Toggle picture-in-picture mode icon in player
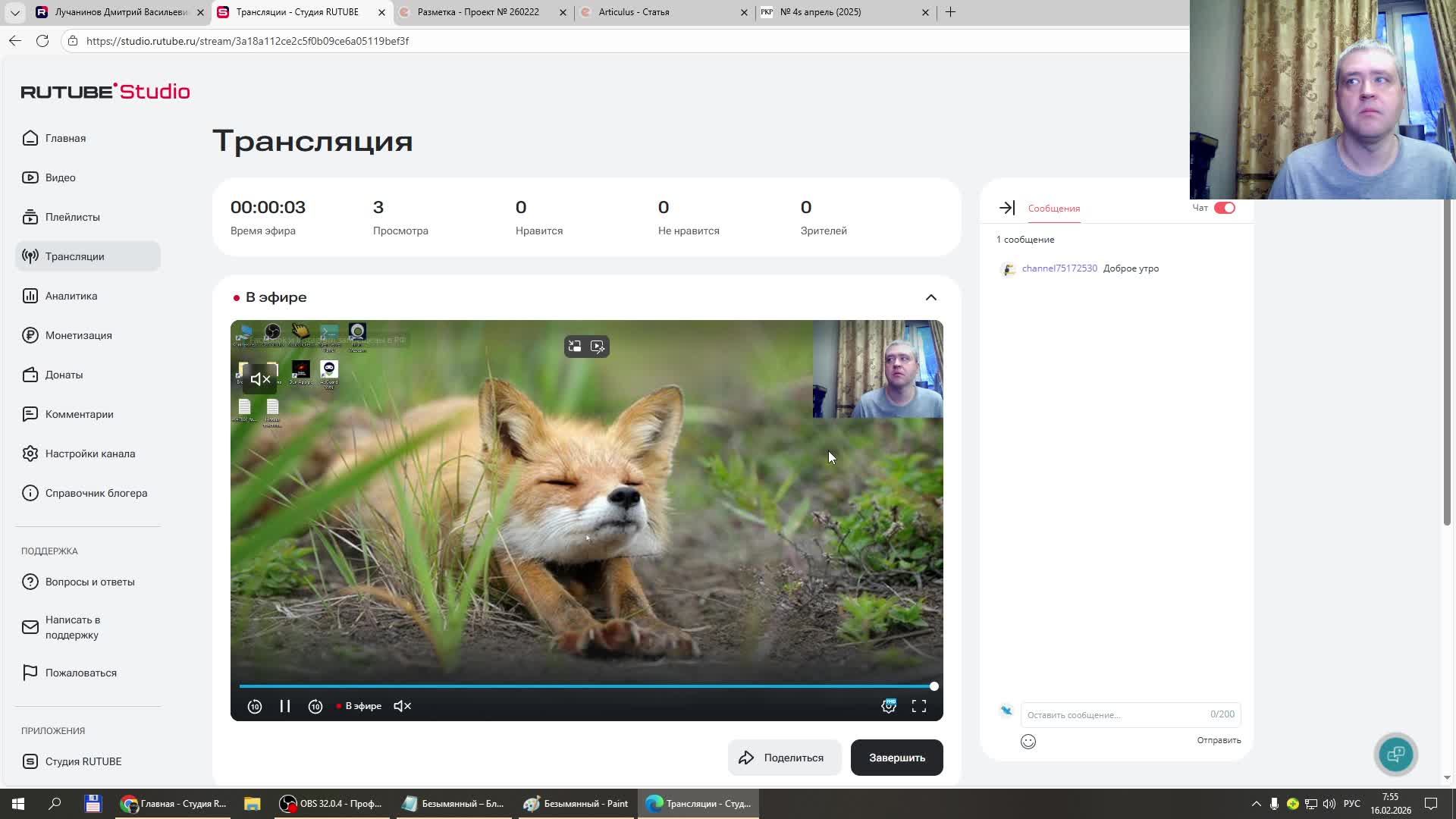1456x819 pixels. click(575, 347)
